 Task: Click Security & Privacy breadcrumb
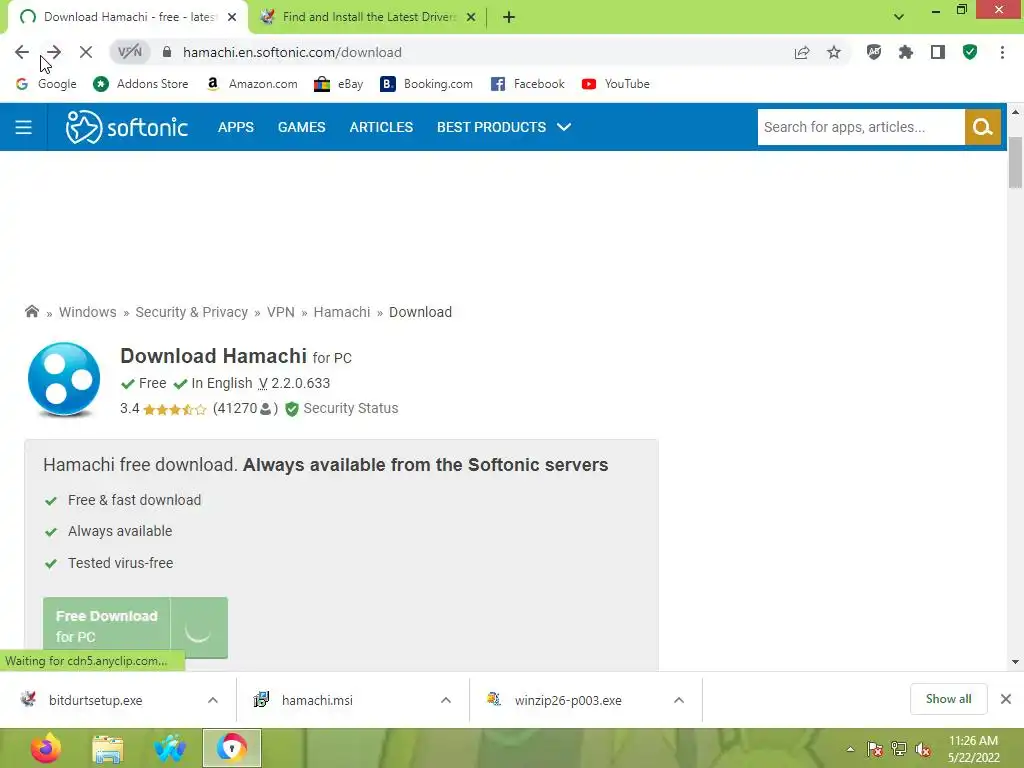point(191,312)
